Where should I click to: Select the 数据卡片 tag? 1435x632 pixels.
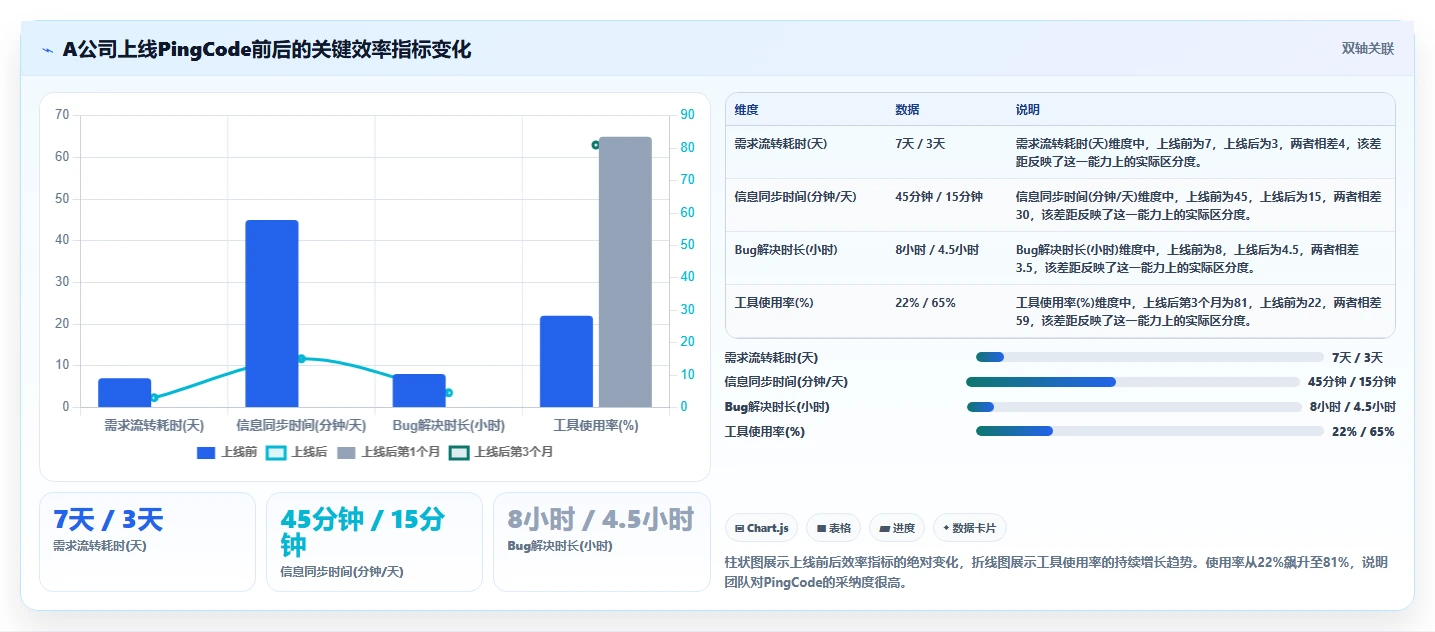click(970, 527)
